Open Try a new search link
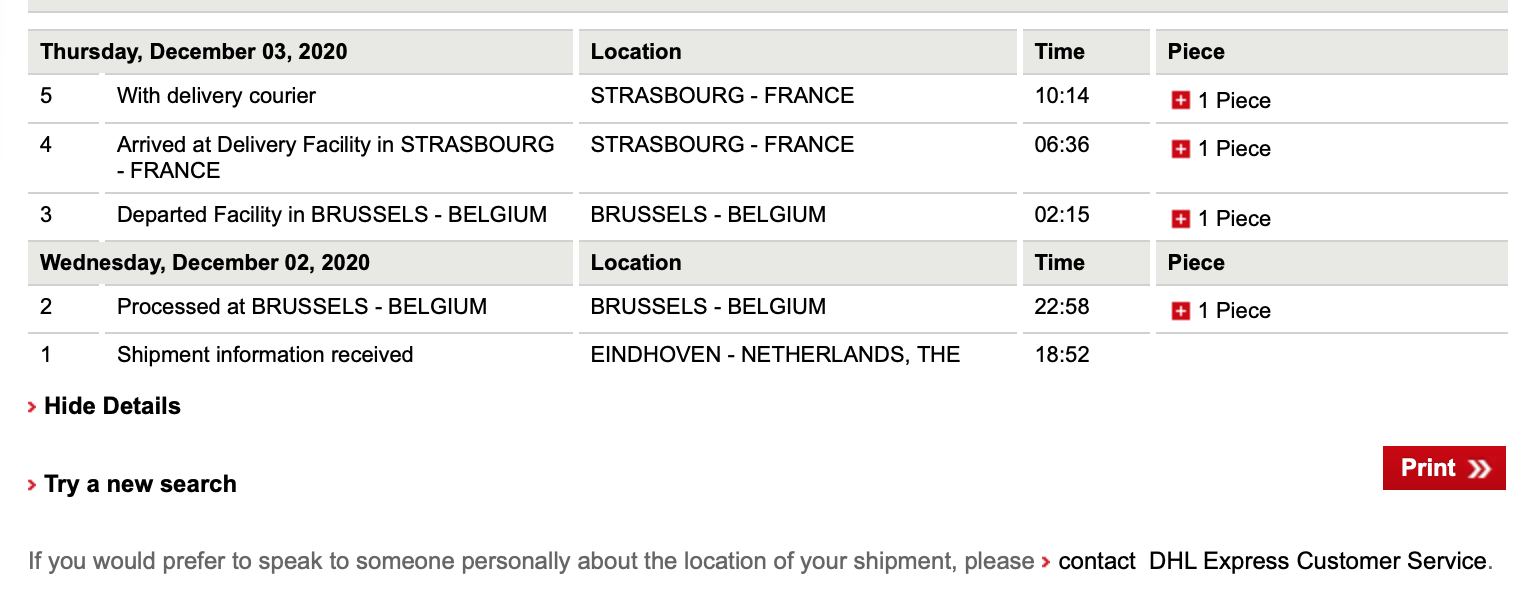The height and width of the screenshot is (590, 1538). 140,484
